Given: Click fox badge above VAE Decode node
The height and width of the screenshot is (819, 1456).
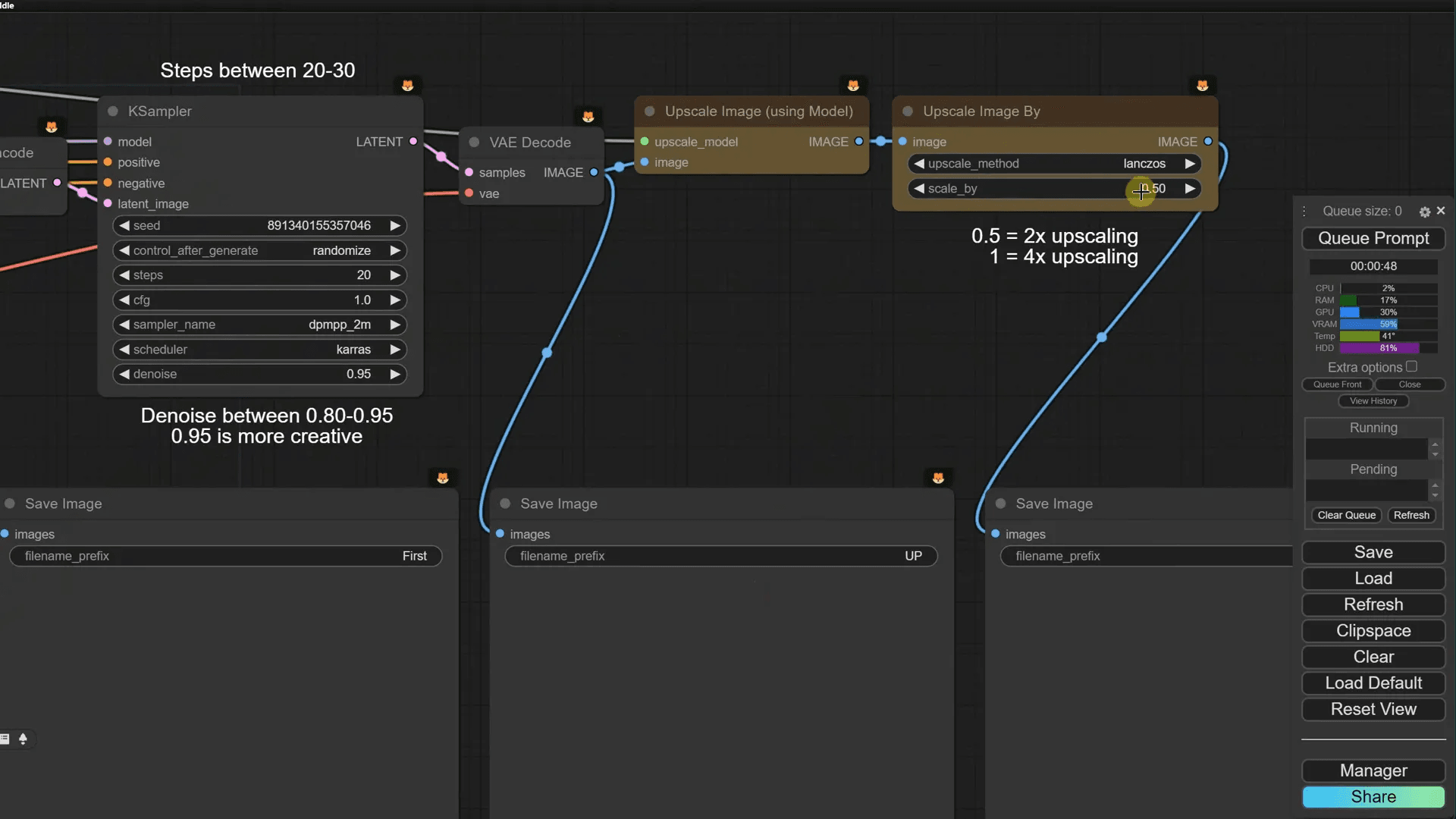Looking at the screenshot, I should coord(588,116).
